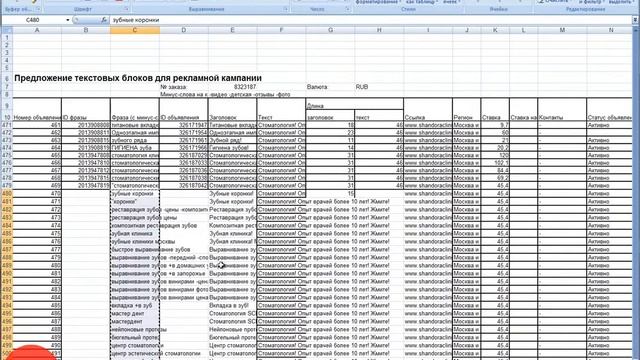Click the Гигиена зубов! headline cell
Screen dimensions: 640x360
pyautogui.click(x=233, y=148)
